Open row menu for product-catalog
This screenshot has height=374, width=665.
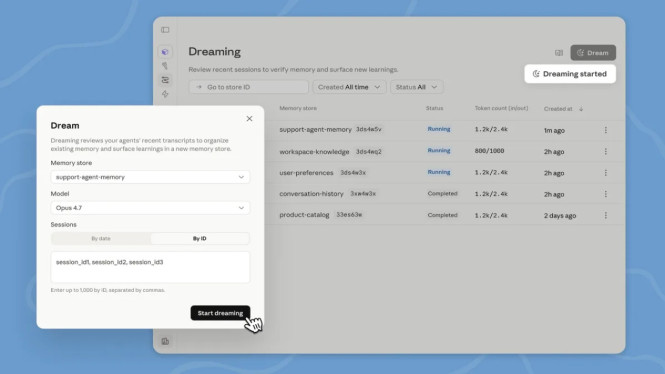606,215
